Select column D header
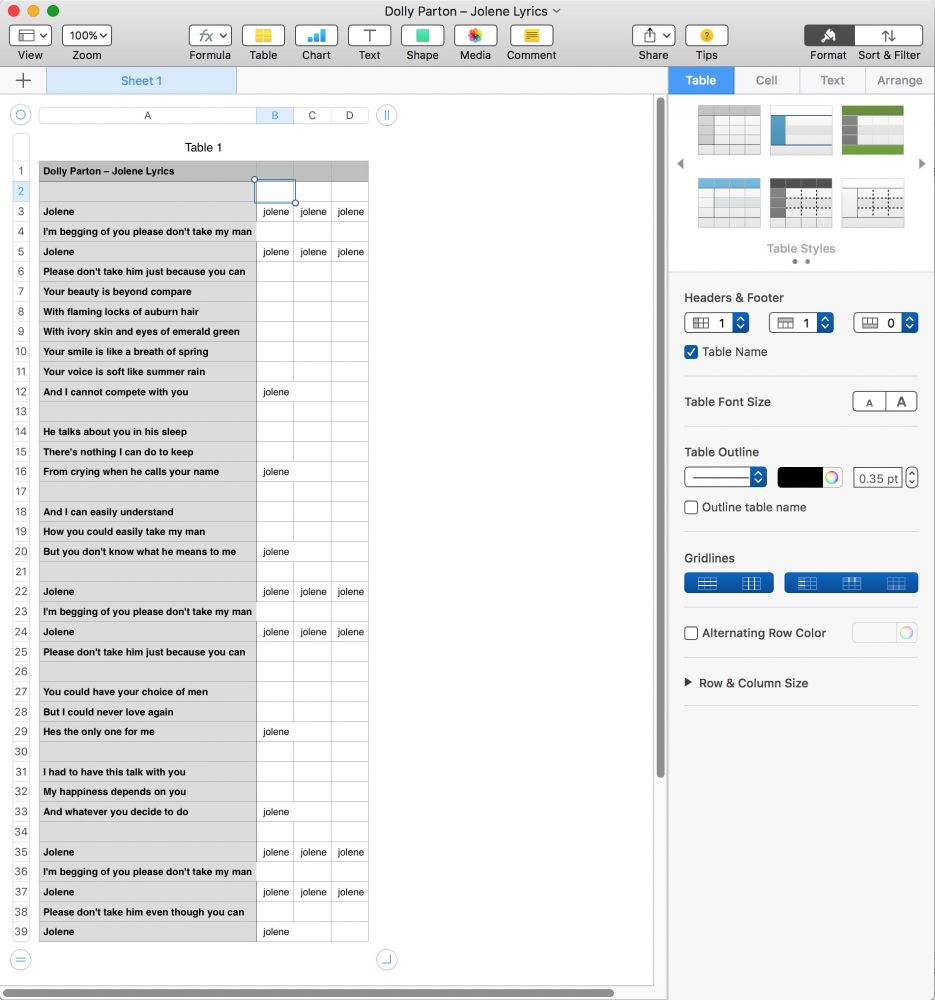Image resolution: width=935 pixels, height=1000 pixels. click(x=350, y=115)
